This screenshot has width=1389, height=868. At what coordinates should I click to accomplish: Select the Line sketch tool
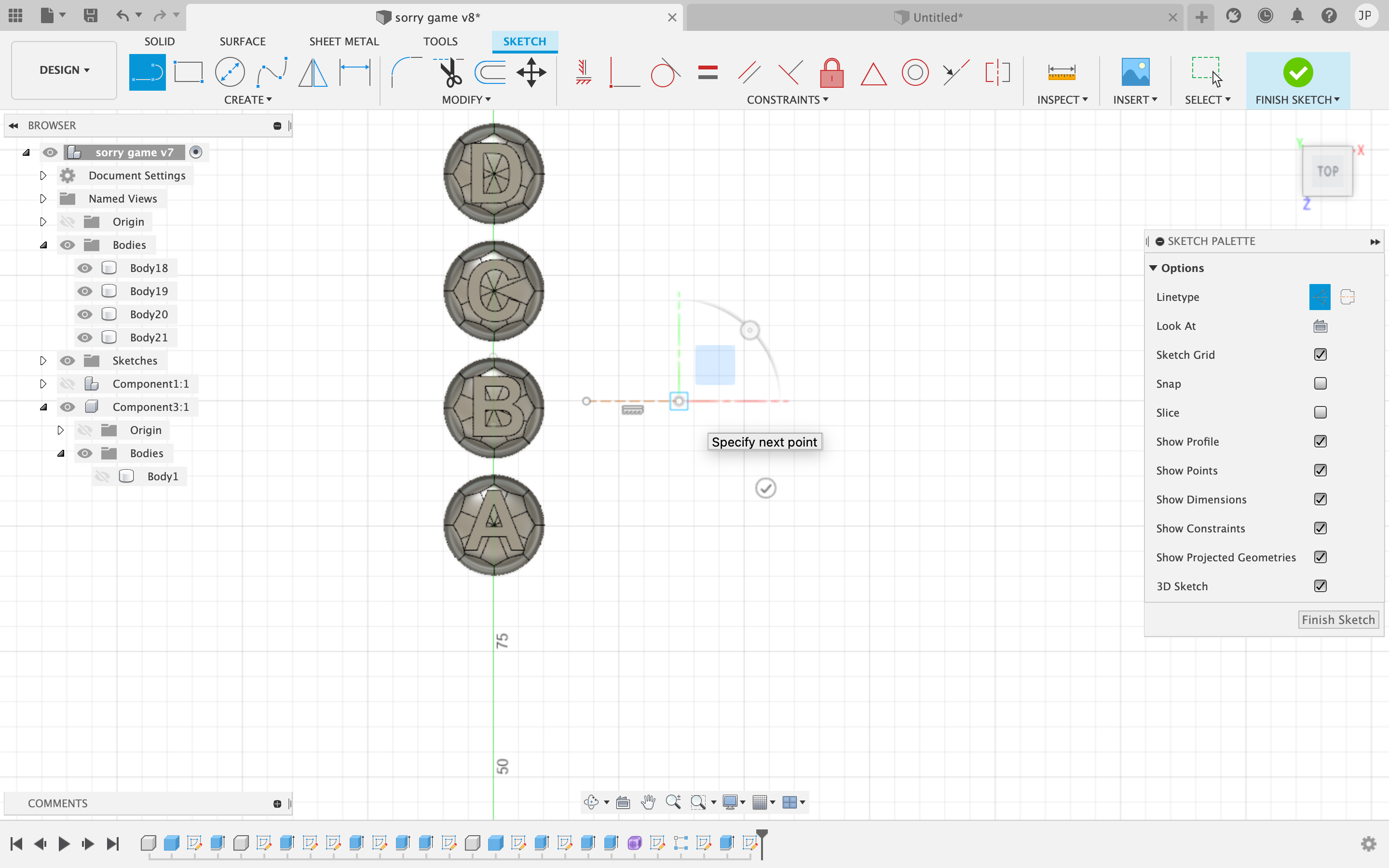click(x=147, y=72)
